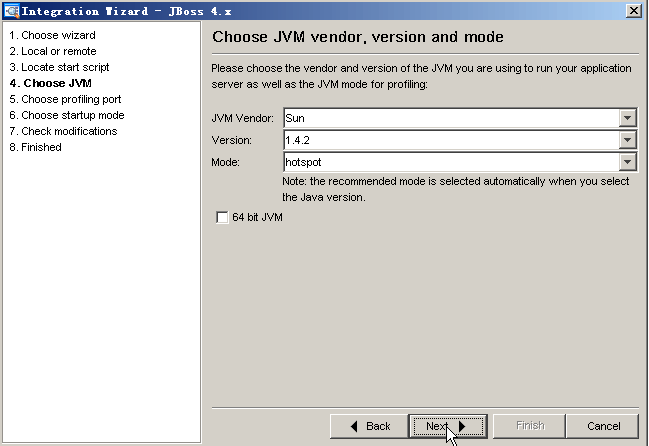Expand the Version dropdown arrow
The width and height of the screenshot is (649, 446).
point(627,140)
